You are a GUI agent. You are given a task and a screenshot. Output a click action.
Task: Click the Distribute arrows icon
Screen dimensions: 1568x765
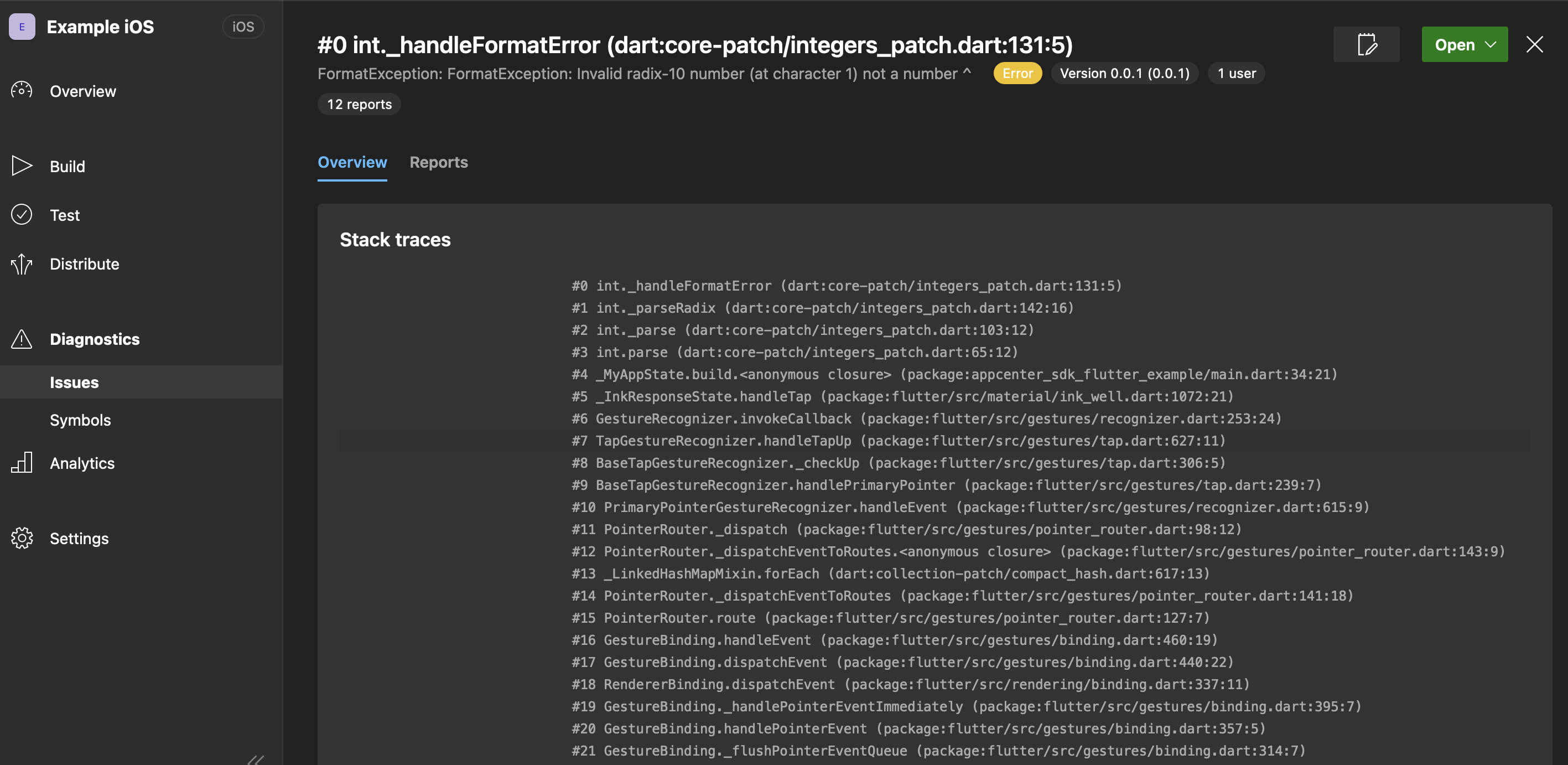tap(22, 263)
